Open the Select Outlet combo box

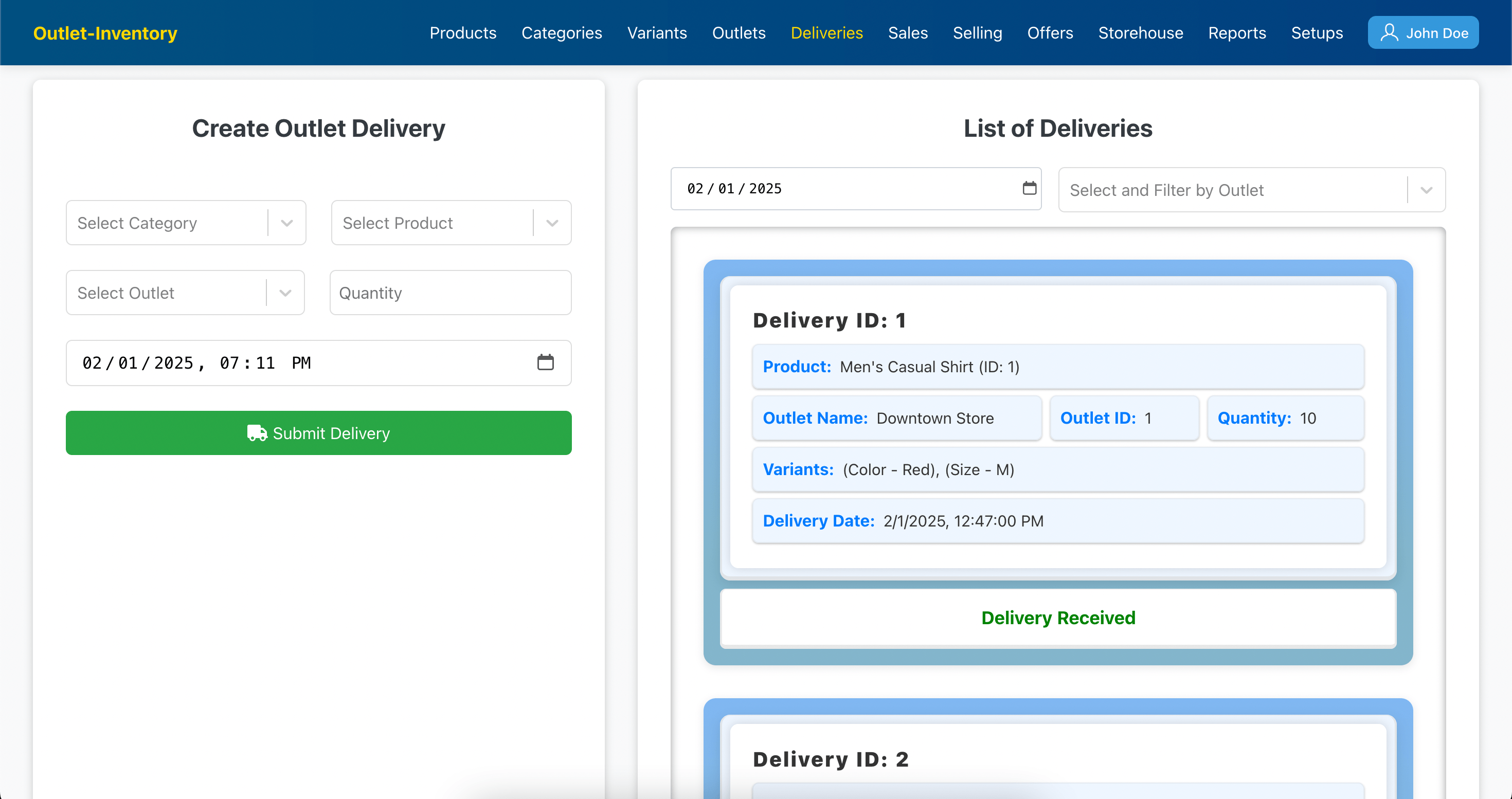pyautogui.click(x=186, y=293)
